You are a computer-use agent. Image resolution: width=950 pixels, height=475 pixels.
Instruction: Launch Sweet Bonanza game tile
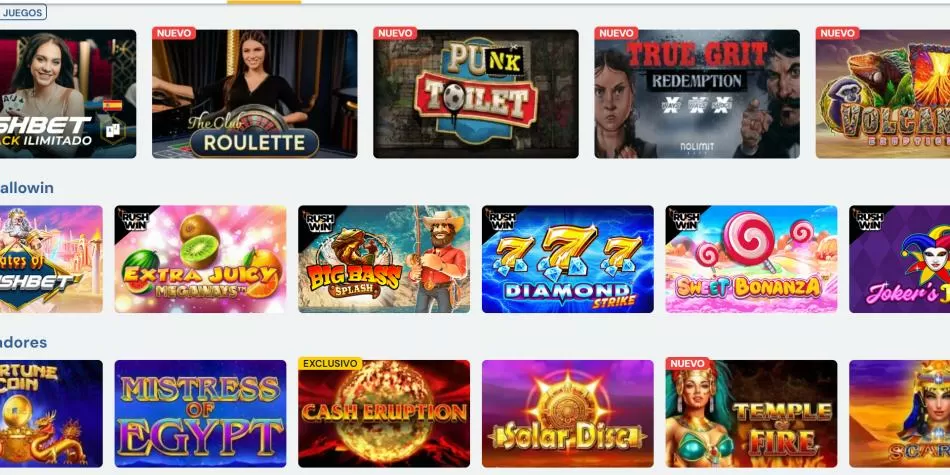click(751, 259)
